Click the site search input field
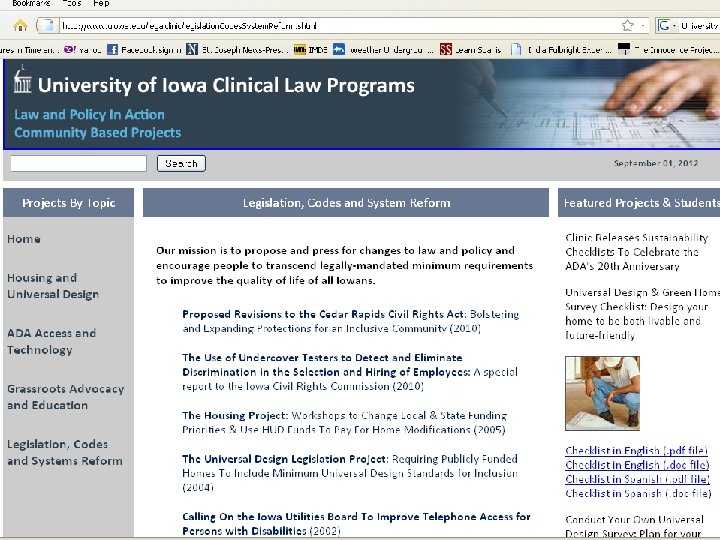The height and width of the screenshot is (540, 720). point(79,163)
